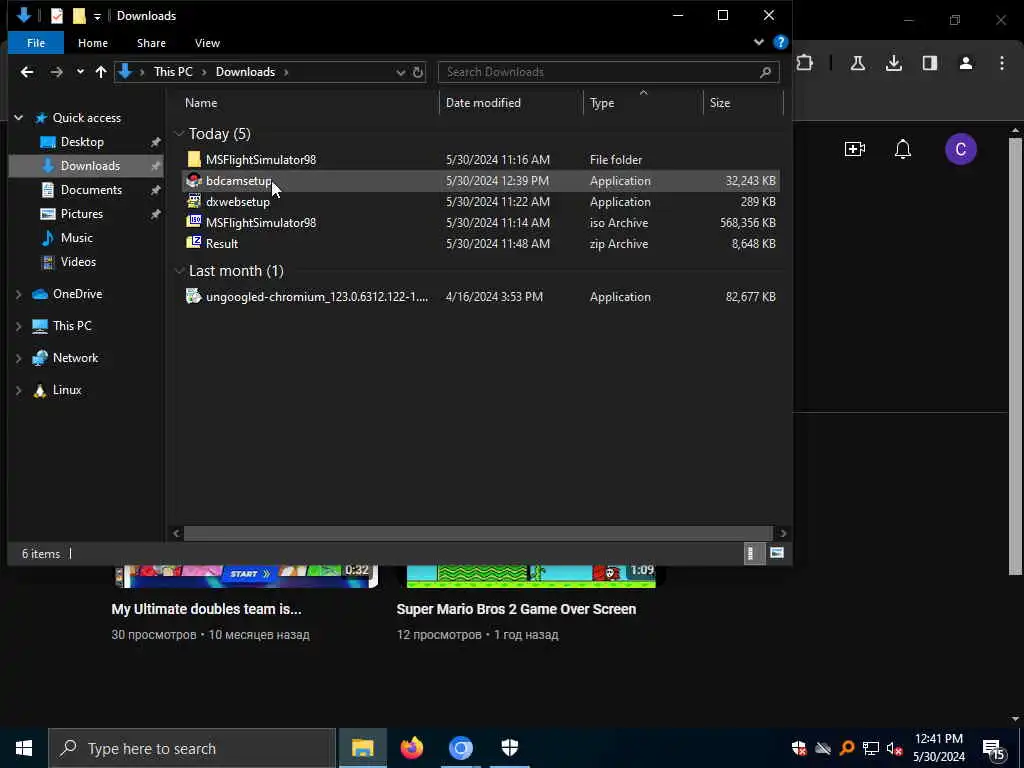Select the MSFlightSimulator98 file folder
1024x768 pixels.
(x=481, y=159)
